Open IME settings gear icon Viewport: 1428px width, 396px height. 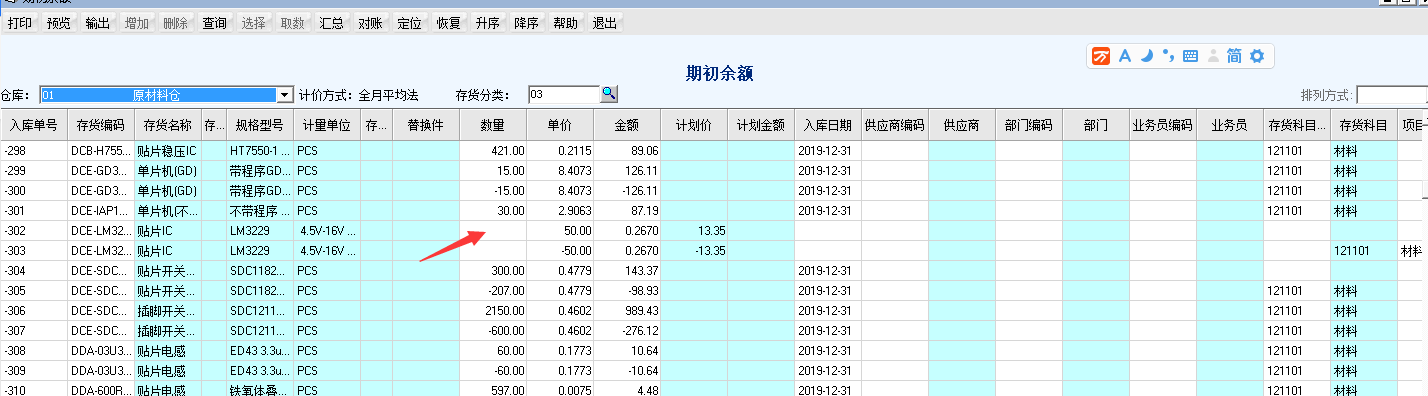click(1257, 57)
